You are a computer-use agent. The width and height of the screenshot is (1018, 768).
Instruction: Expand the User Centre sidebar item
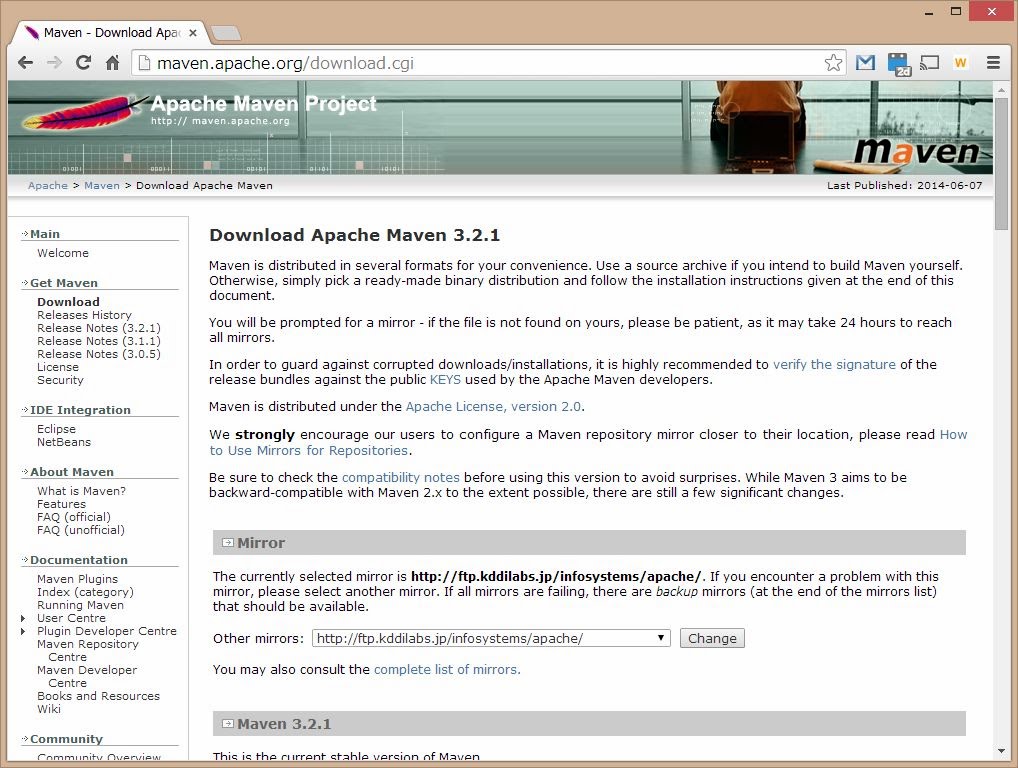[24, 619]
